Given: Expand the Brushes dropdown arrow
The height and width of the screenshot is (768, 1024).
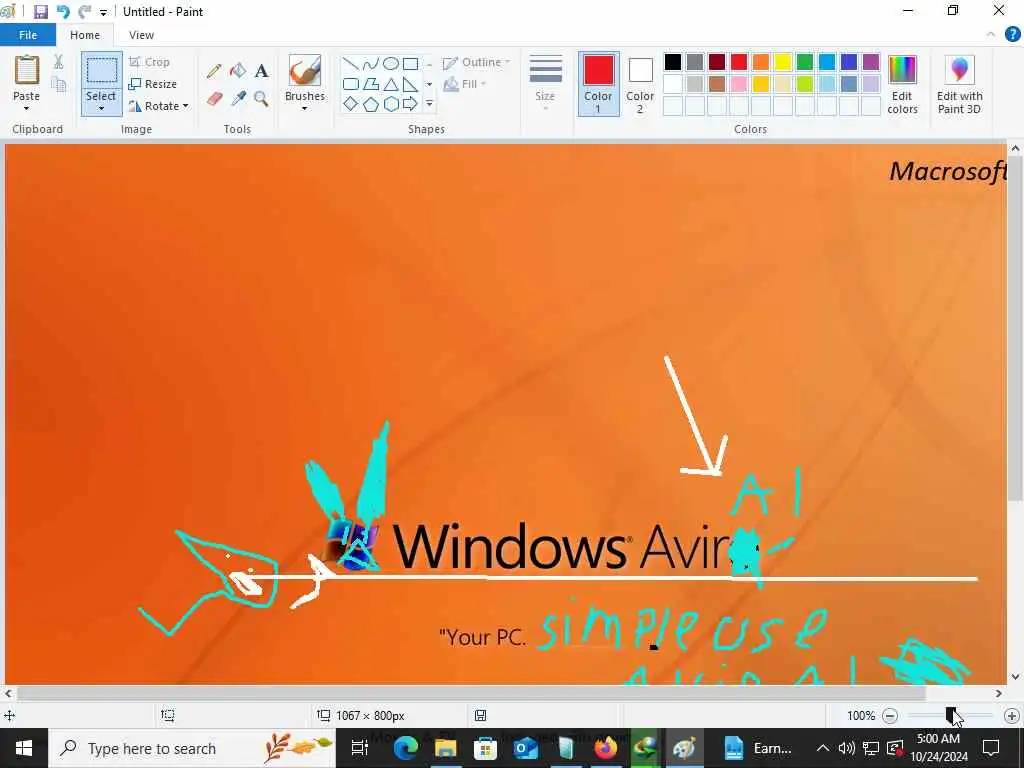Looking at the screenshot, I should [305, 108].
